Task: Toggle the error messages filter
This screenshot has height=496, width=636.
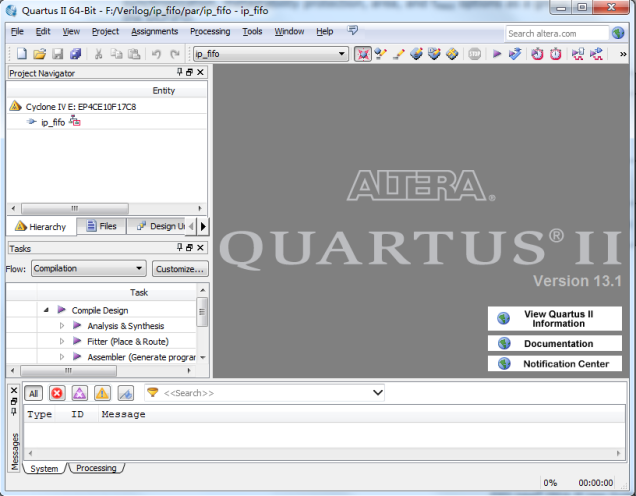Action: (x=57, y=393)
